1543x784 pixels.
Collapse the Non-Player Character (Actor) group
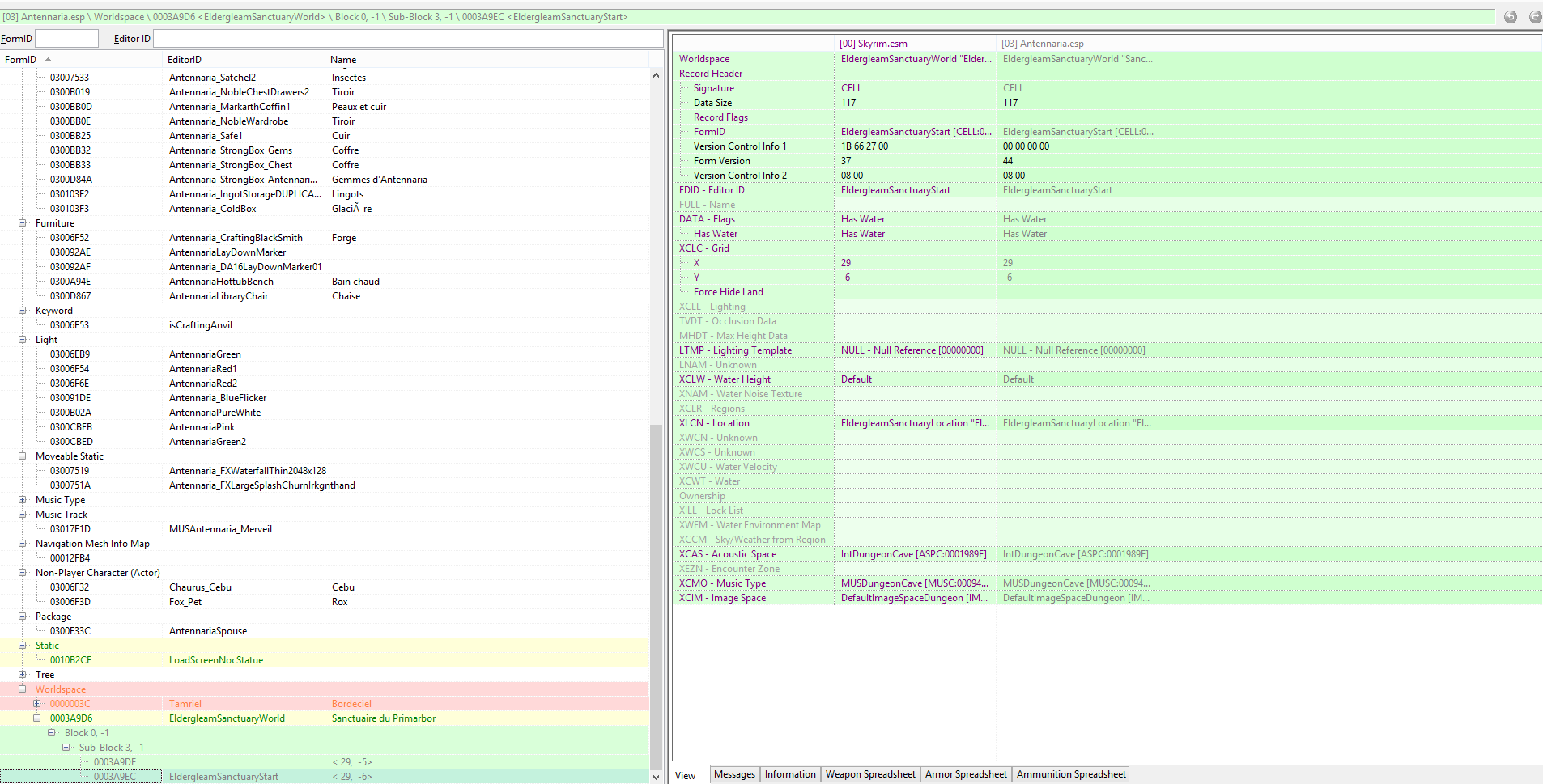(23, 573)
